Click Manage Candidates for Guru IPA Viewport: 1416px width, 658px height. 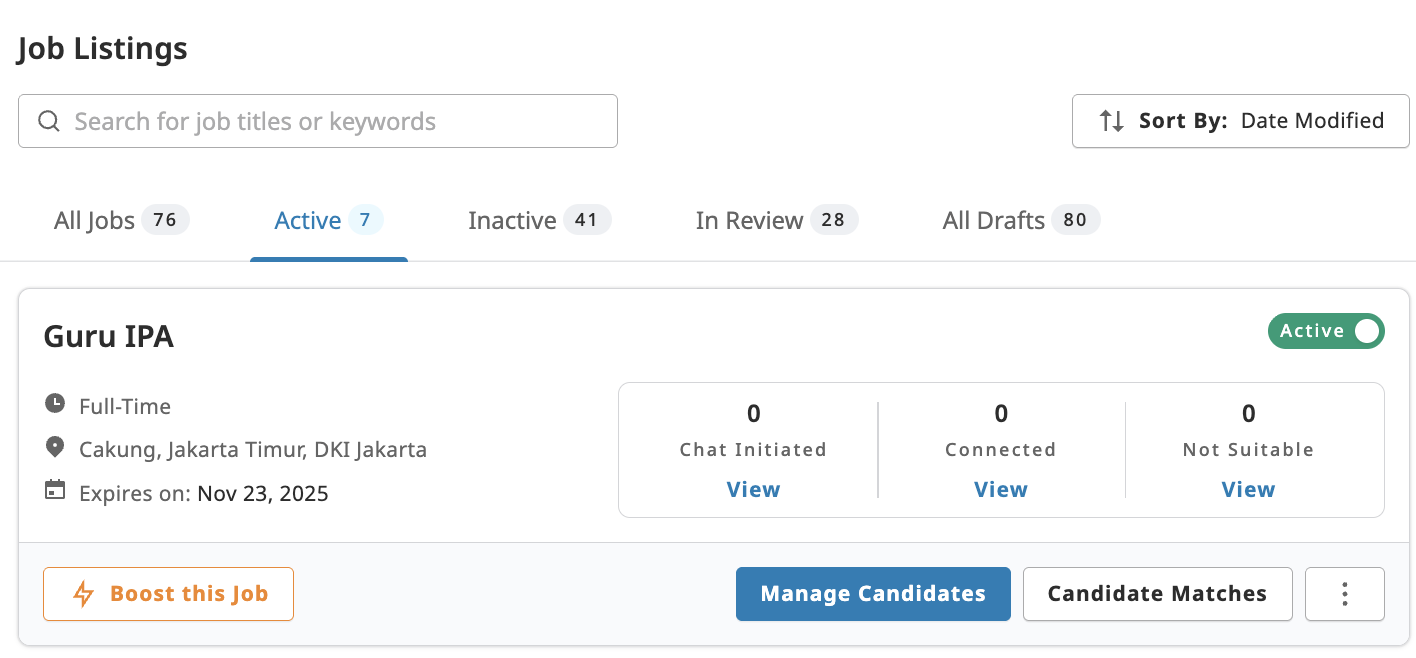(872, 593)
